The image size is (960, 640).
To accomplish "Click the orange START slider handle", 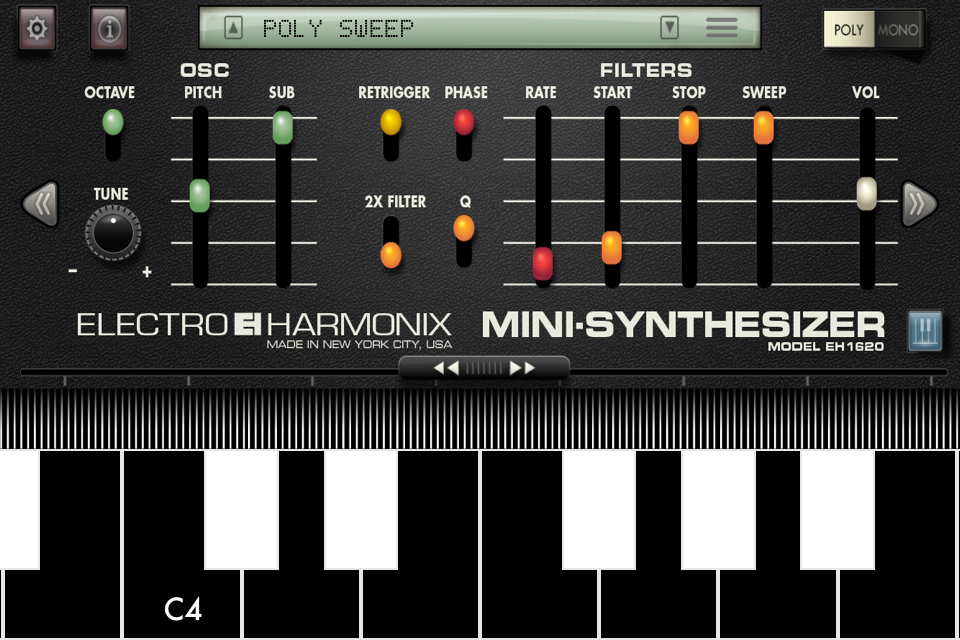I will (612, 248).
